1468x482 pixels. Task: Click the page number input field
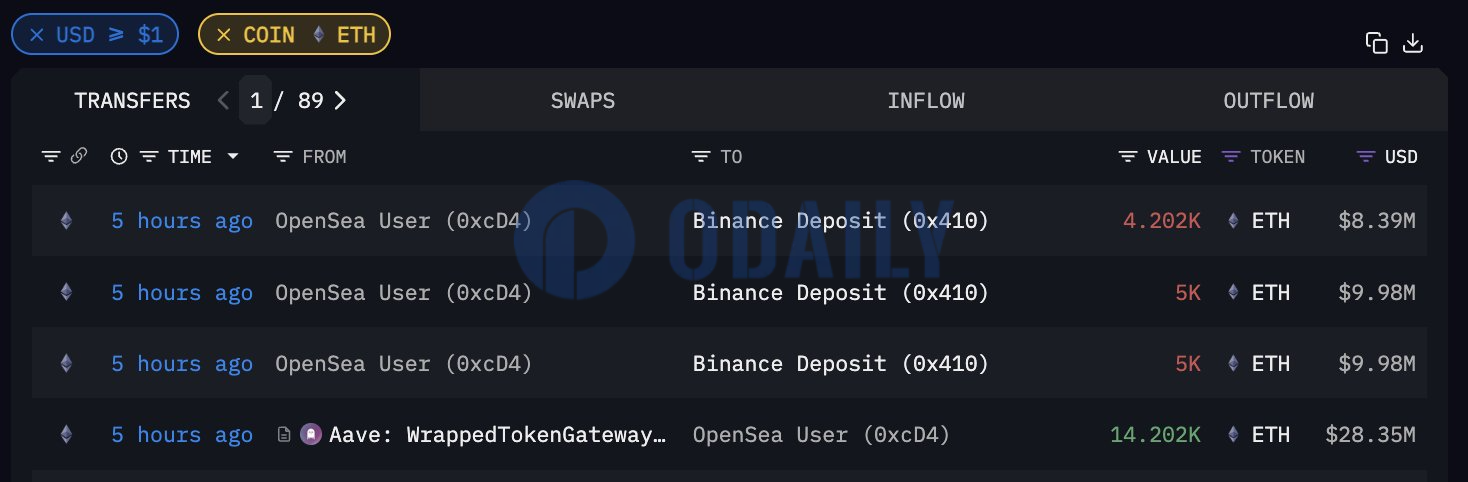click(255, 100)
